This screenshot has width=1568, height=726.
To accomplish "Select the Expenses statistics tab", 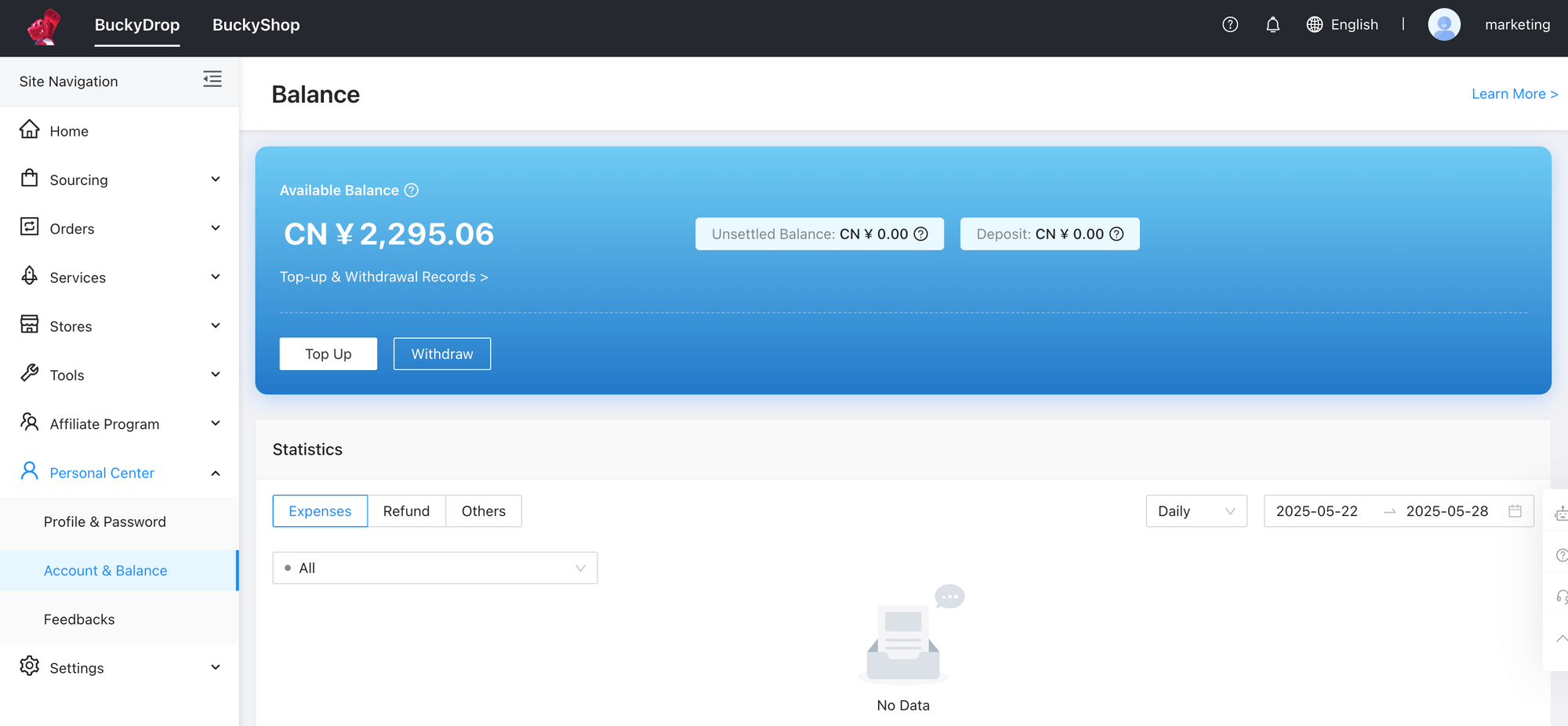I will tap(320, 511).
